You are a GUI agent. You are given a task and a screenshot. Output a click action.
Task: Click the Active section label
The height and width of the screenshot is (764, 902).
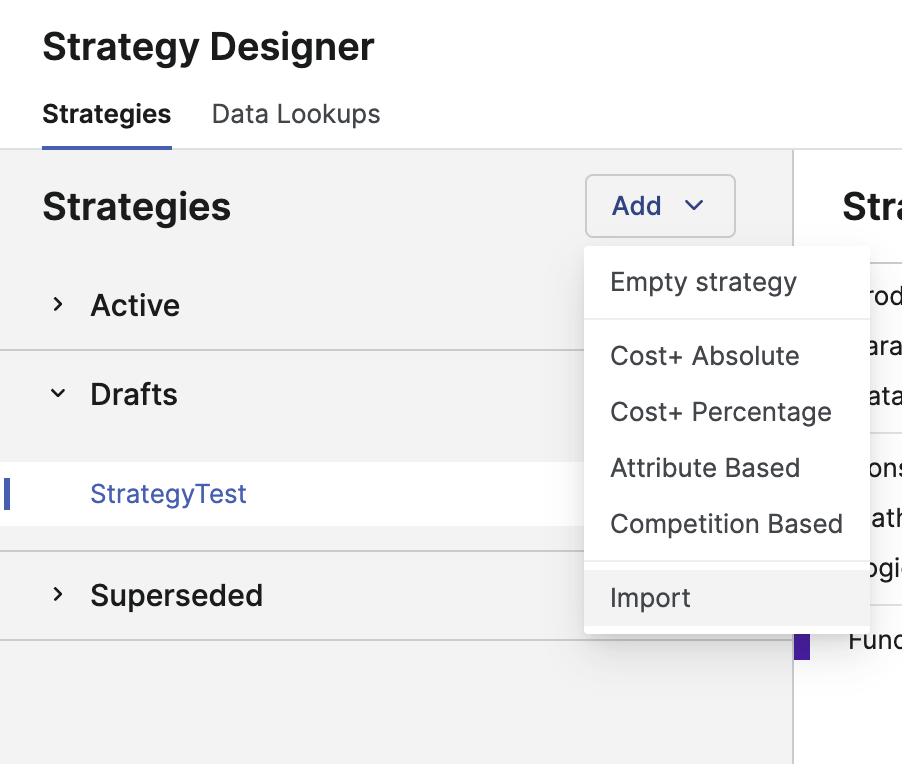click(x=135, y=305)
